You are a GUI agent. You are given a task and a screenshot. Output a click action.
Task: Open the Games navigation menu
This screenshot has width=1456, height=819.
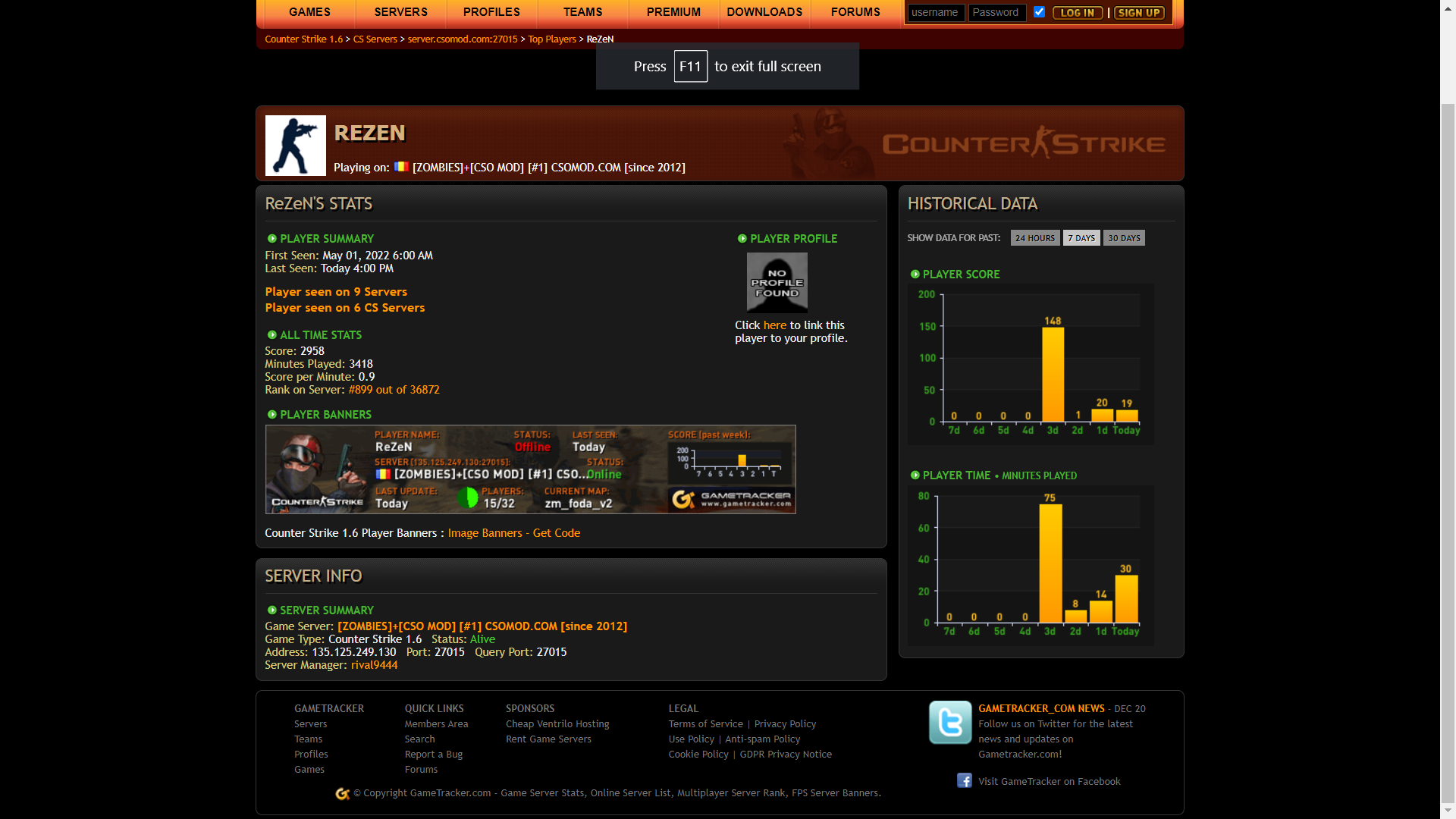pyautogui.click(x=309, y=12)
